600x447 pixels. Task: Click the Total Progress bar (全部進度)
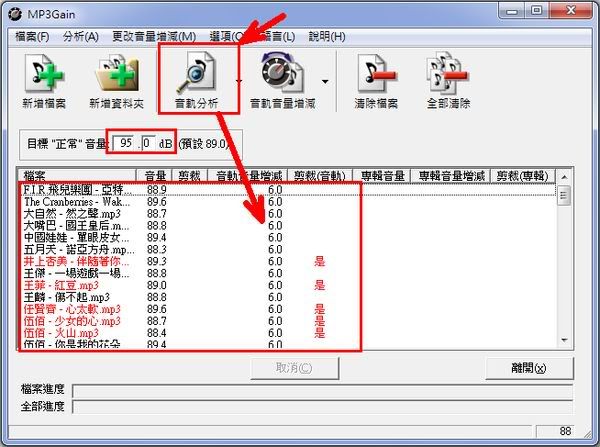tap(323, 407)
